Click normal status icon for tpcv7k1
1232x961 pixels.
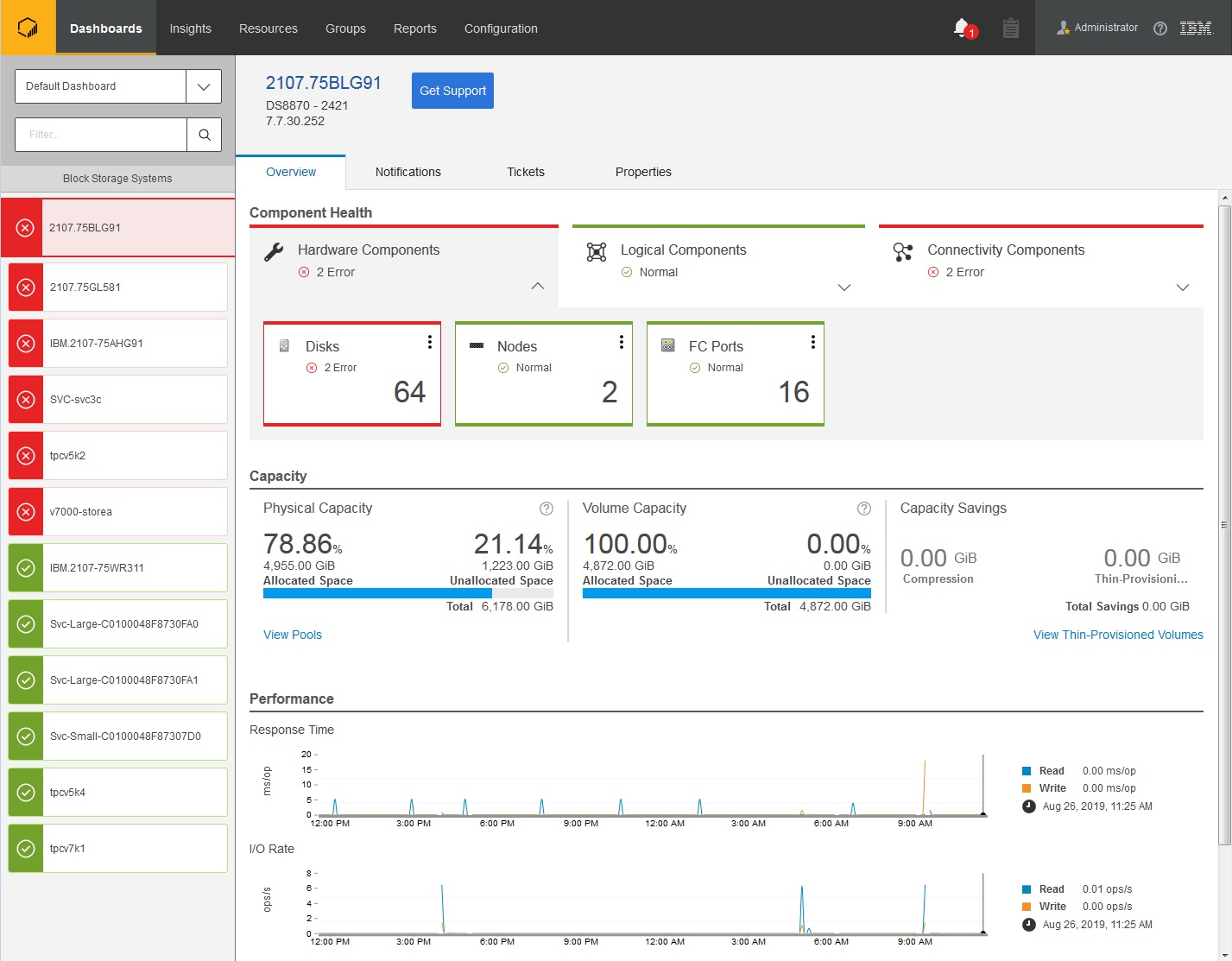26,849
